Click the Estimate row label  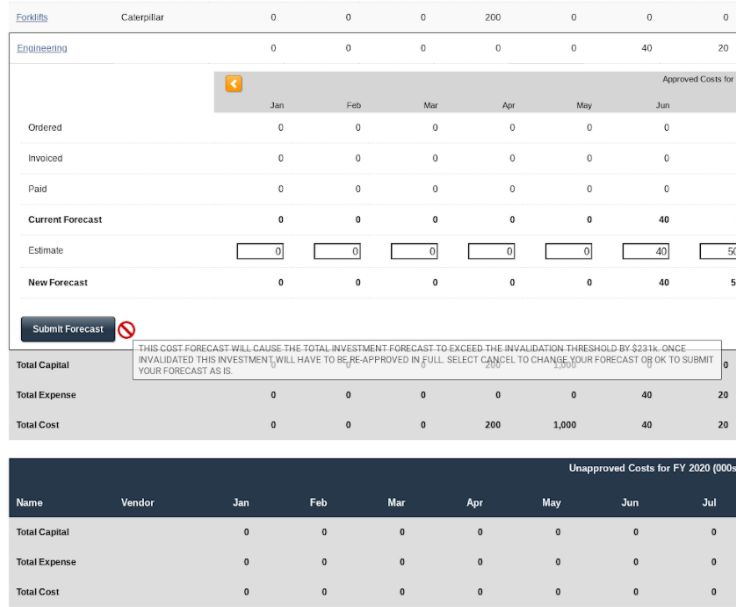tap(46, 250)
